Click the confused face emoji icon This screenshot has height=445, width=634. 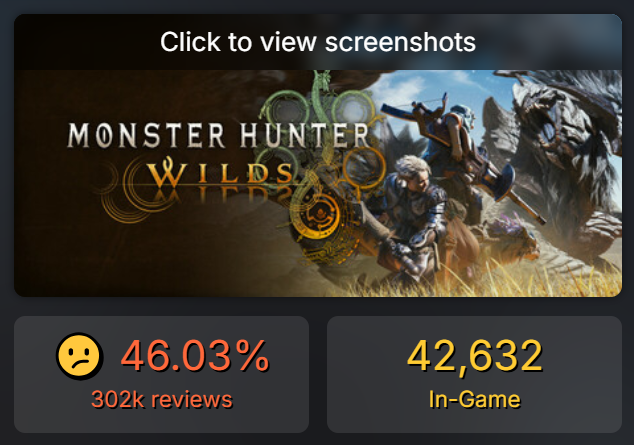click(80, 356)
